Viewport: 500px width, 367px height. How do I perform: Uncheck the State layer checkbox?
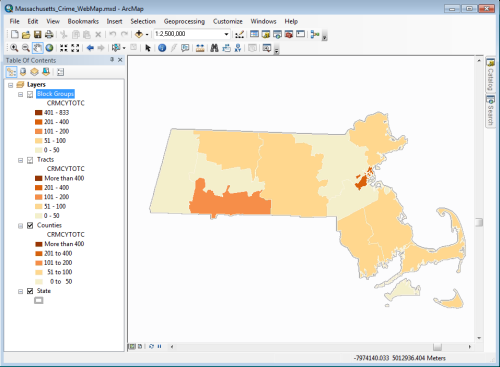[30, 291]
